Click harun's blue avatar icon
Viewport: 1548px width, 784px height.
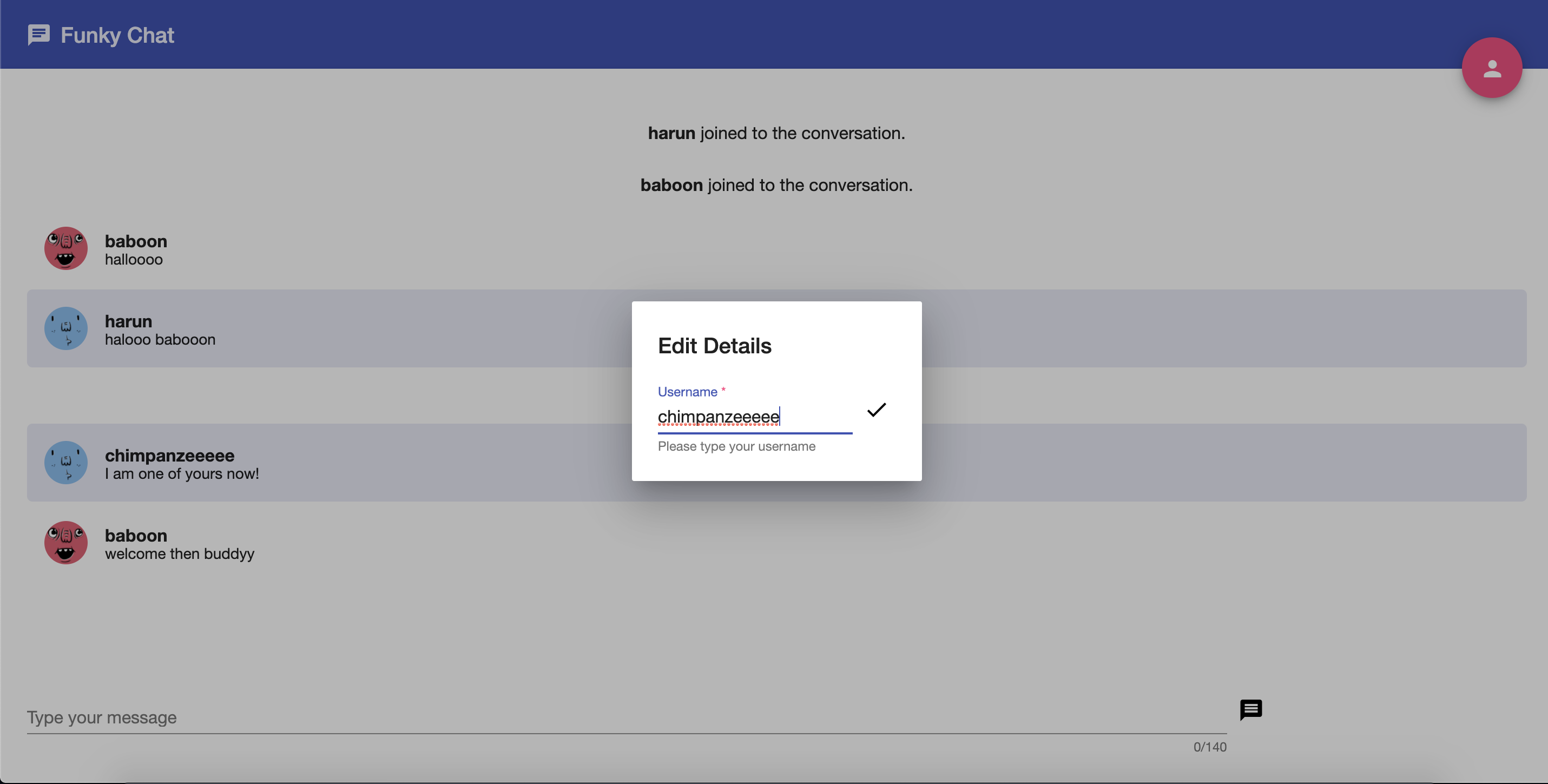pos(66,328)
